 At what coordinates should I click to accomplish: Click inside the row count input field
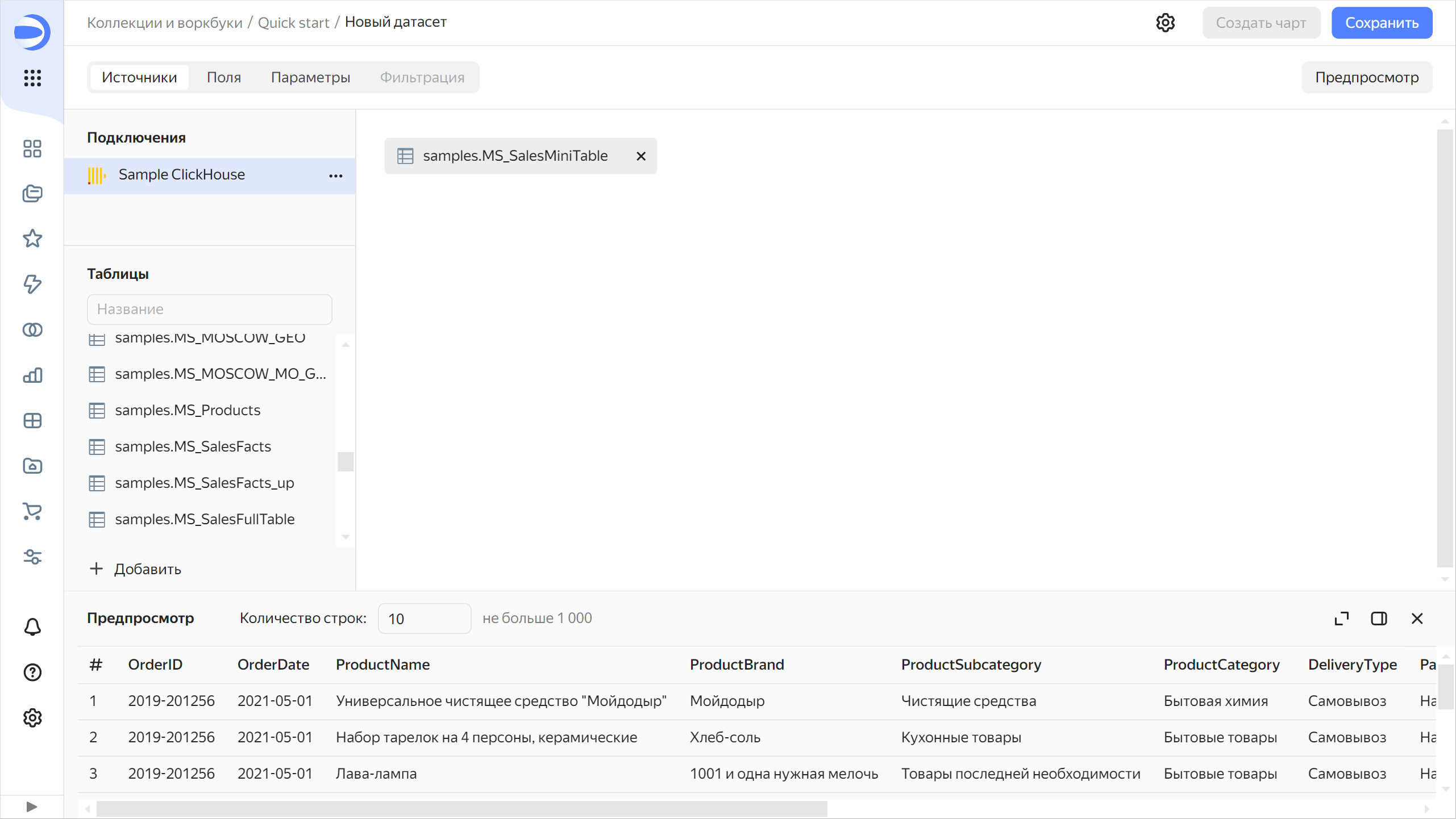point(424,618)
